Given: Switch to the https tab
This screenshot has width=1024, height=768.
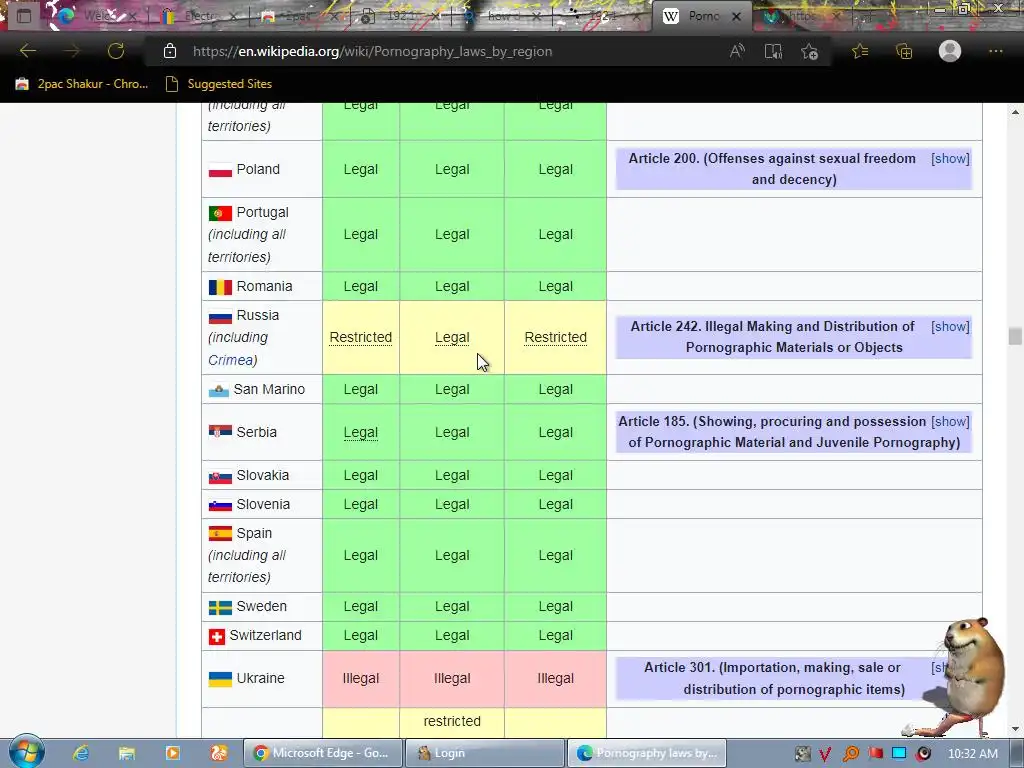Looking at the screenshot, I should [x=800, y=16].
